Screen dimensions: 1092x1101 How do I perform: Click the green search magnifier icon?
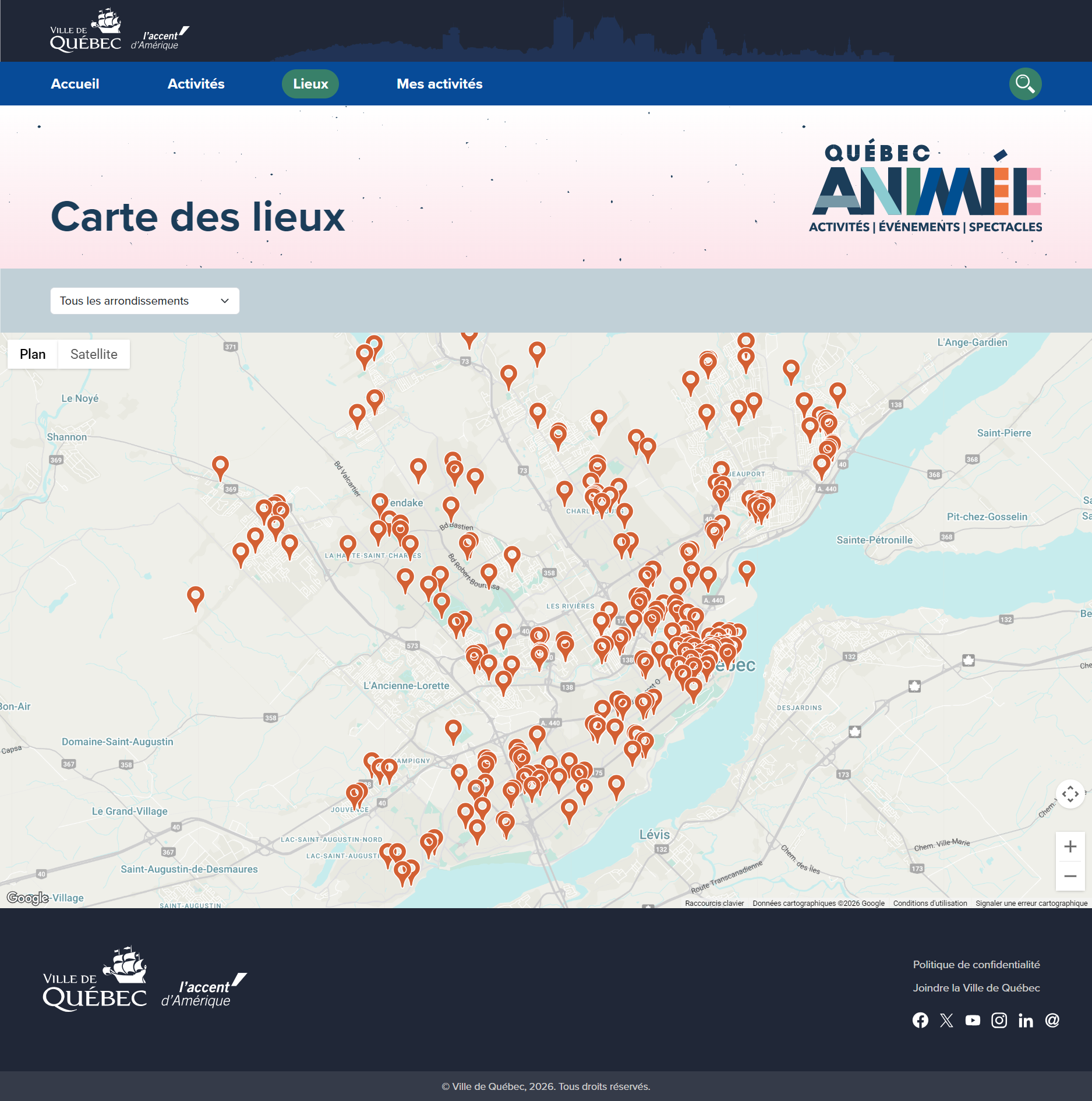[x=1025, y=84]
